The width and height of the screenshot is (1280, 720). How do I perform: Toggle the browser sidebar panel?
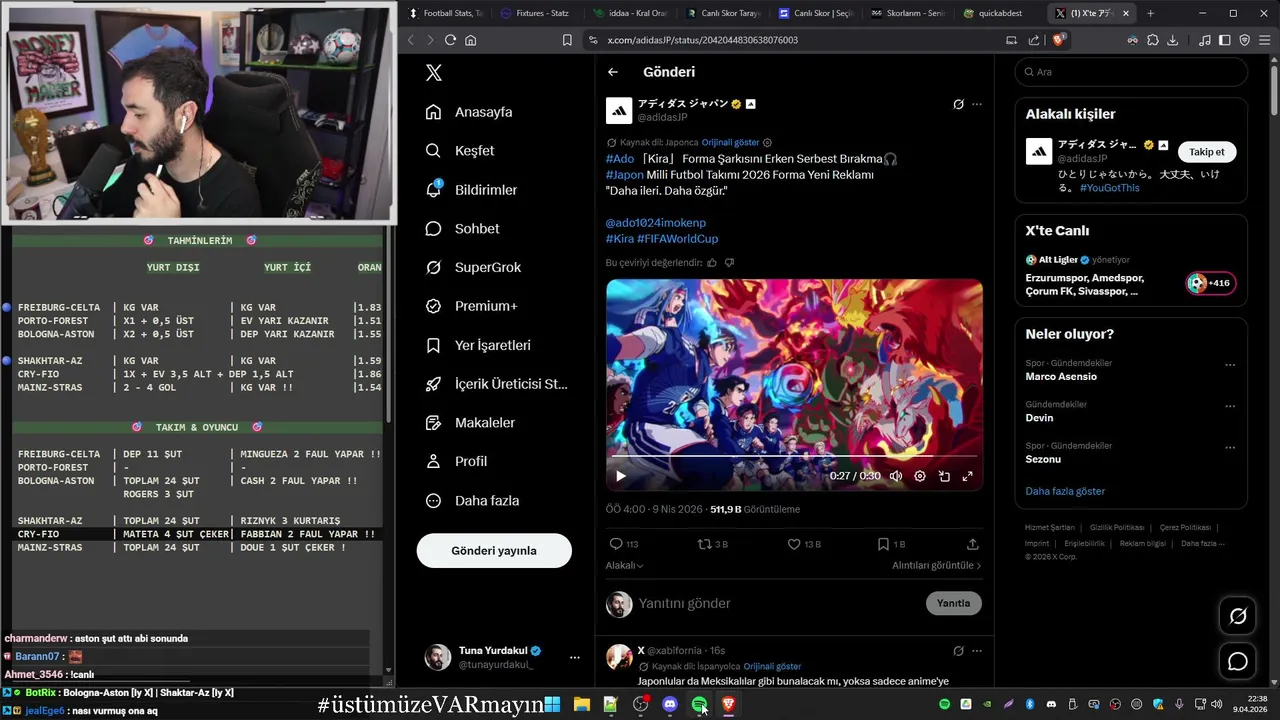click(x=1224, y=40)
